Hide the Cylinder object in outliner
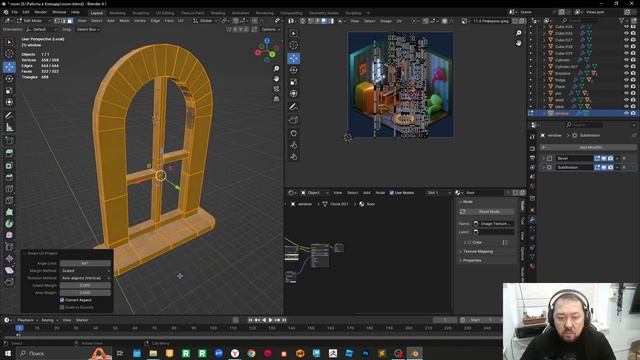The width and height of the screenshot is (640, 360). 627,60
